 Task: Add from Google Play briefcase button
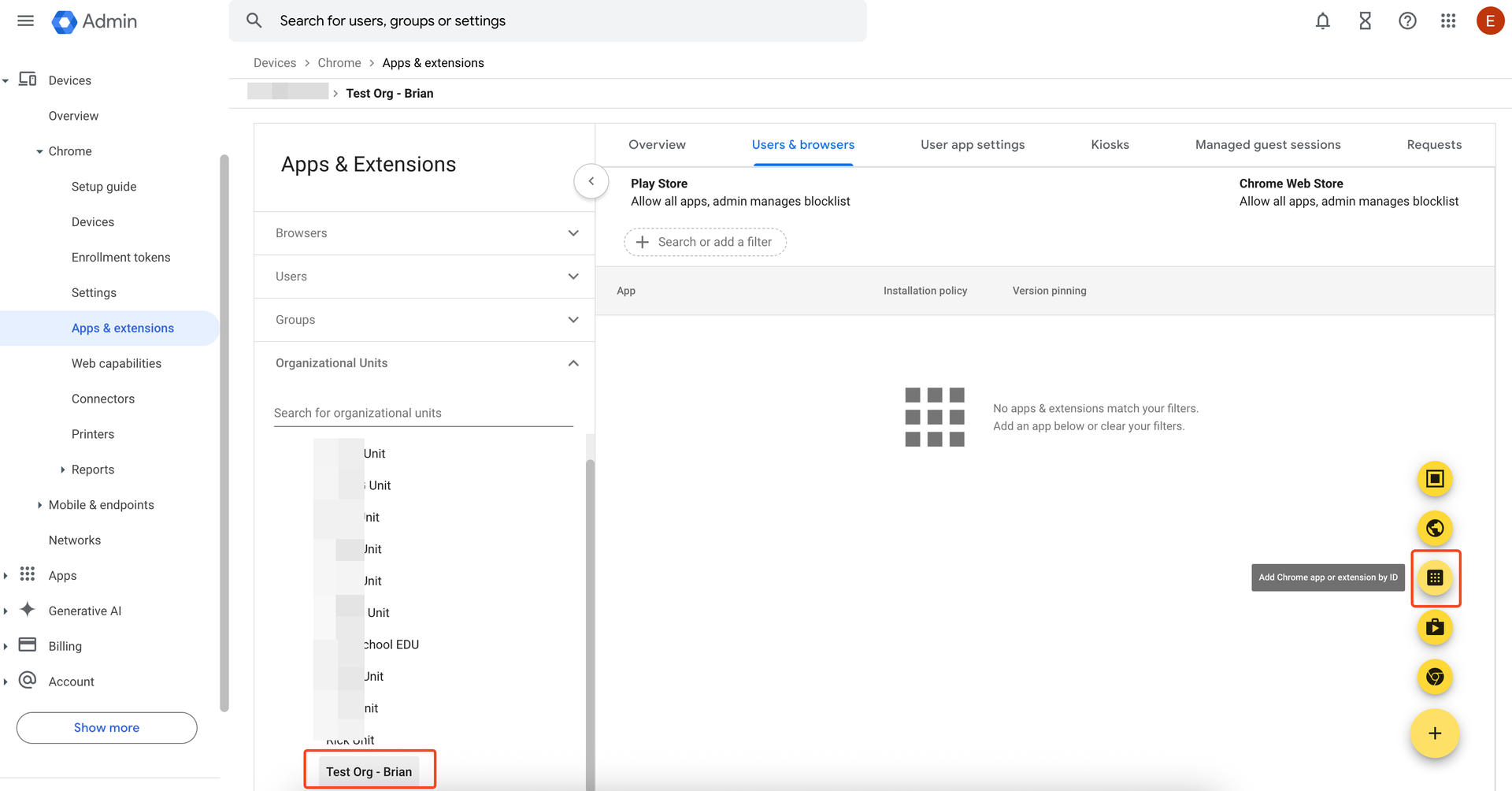point(1435,627)
